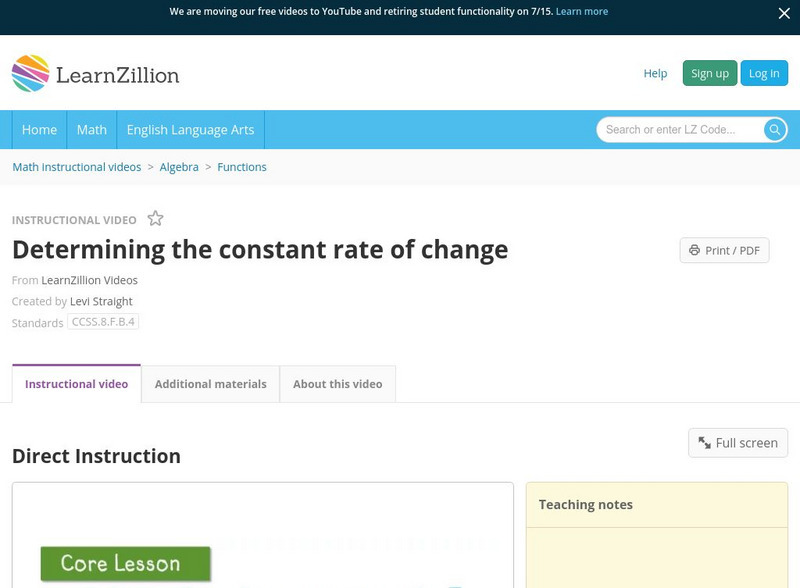Go to Home in navigation bar
This screenshot has height=588, width=800.
pyautogui.click(x=39, y=130)
